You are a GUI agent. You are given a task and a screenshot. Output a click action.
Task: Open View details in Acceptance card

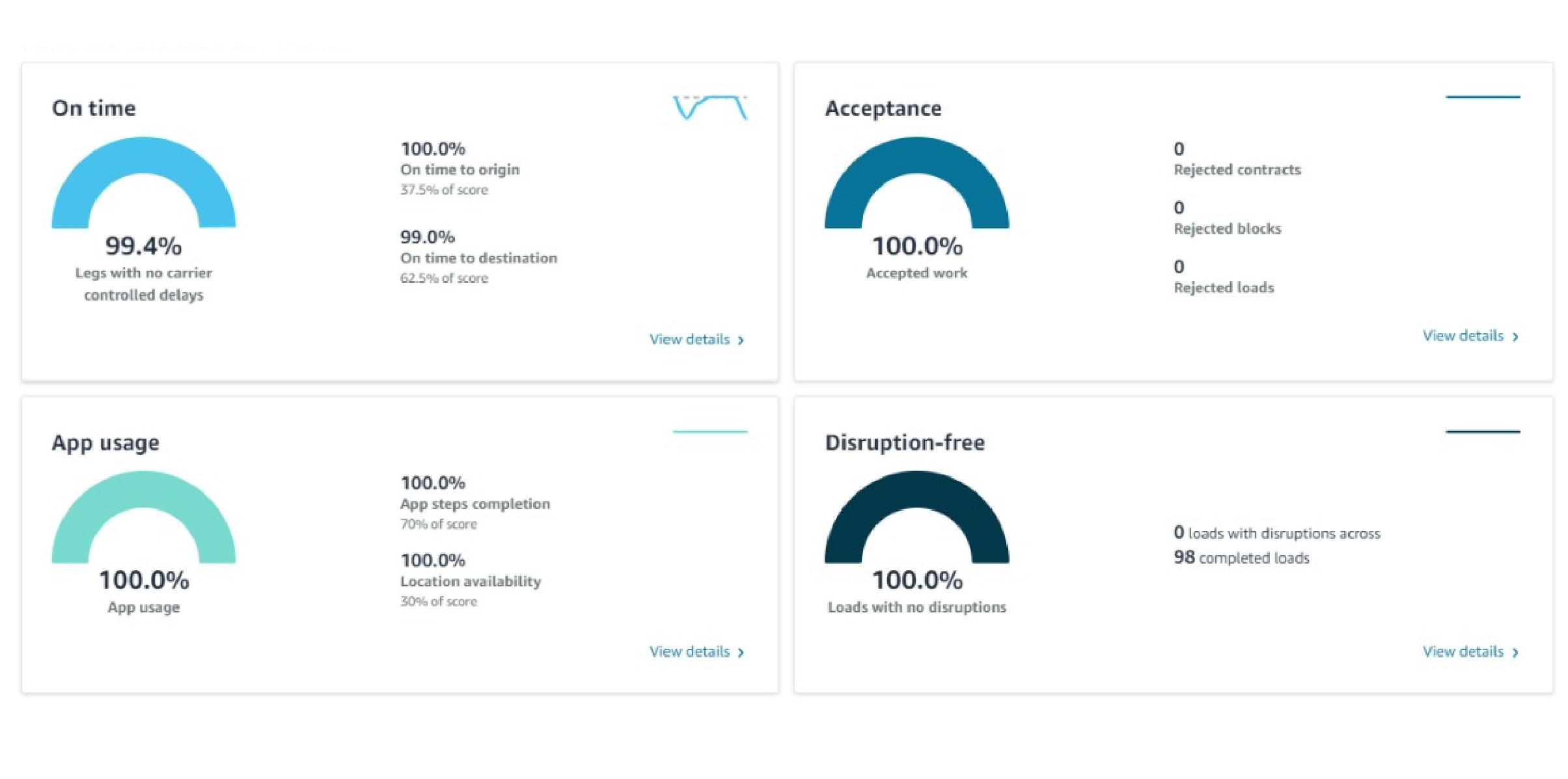click(x=1469, y=336)
